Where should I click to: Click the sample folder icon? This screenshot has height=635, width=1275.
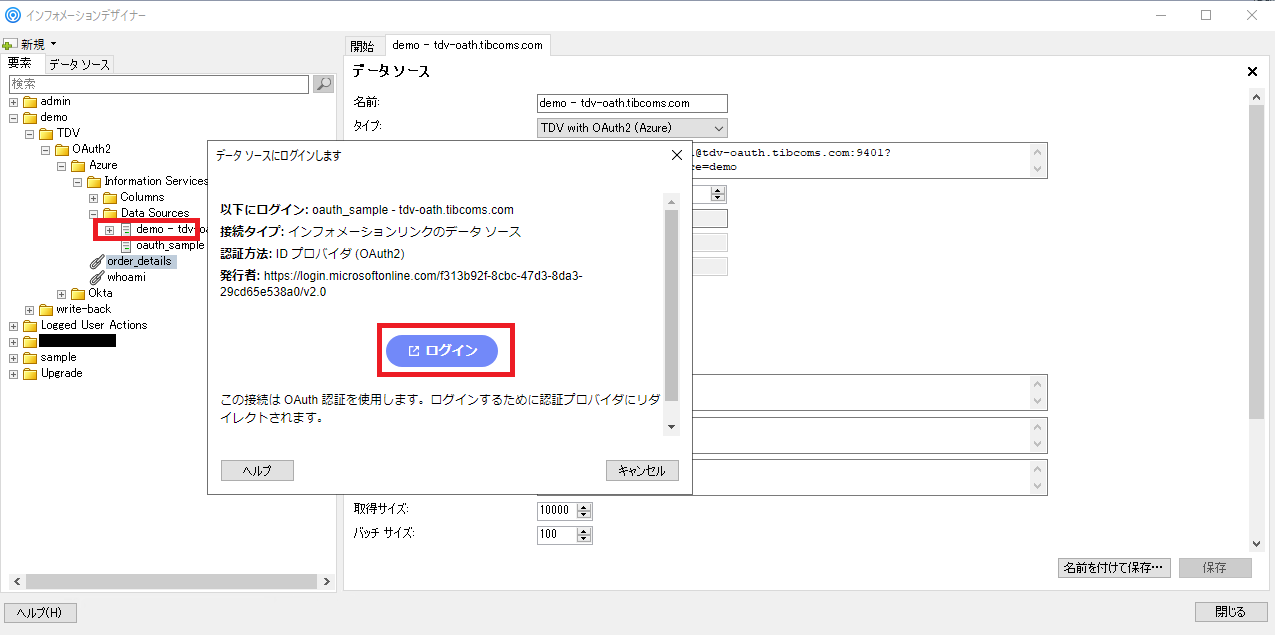pyautogui.click(x=30, y=358)
